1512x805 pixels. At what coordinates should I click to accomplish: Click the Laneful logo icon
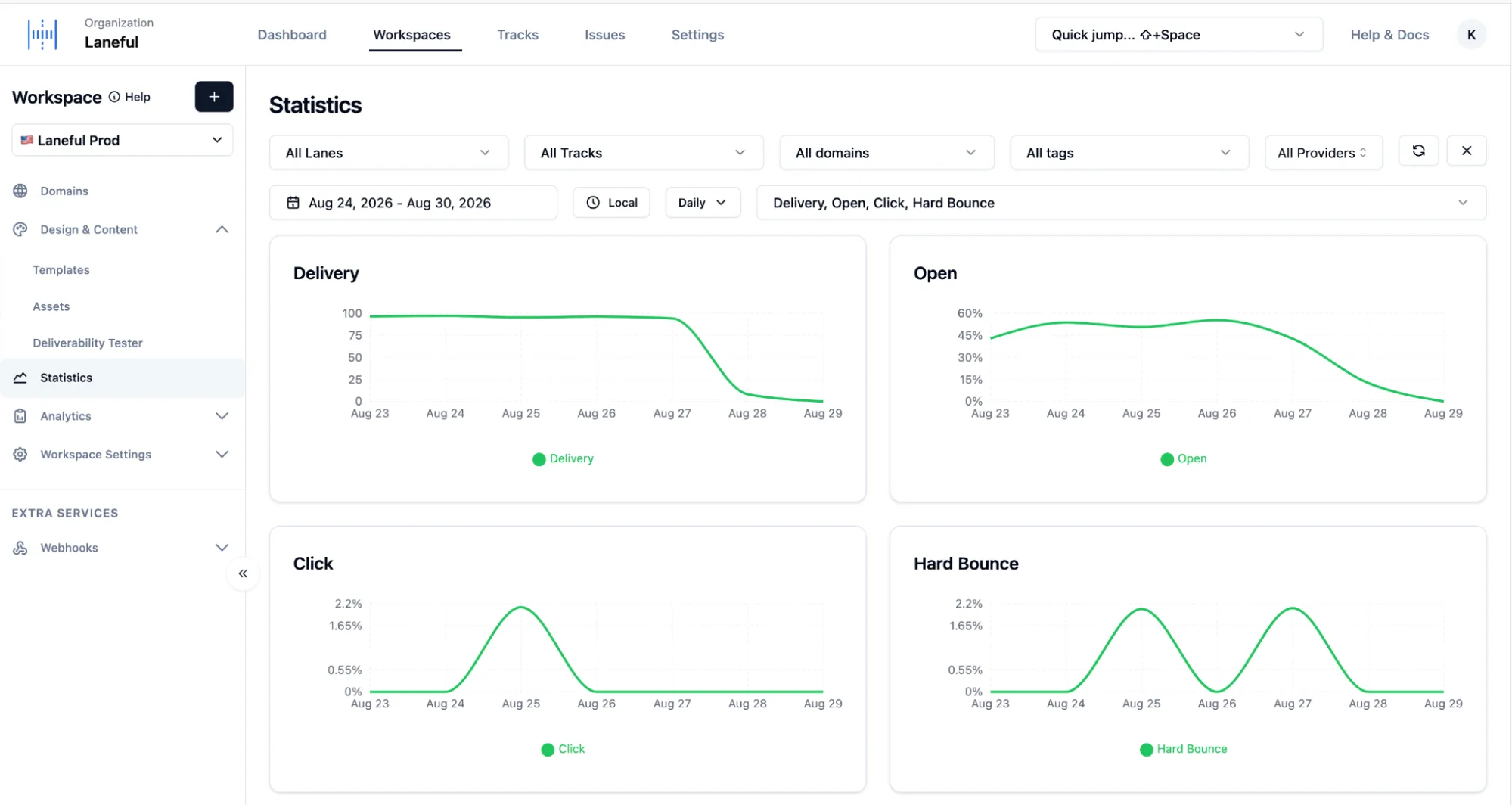click(x=42, y=35)
